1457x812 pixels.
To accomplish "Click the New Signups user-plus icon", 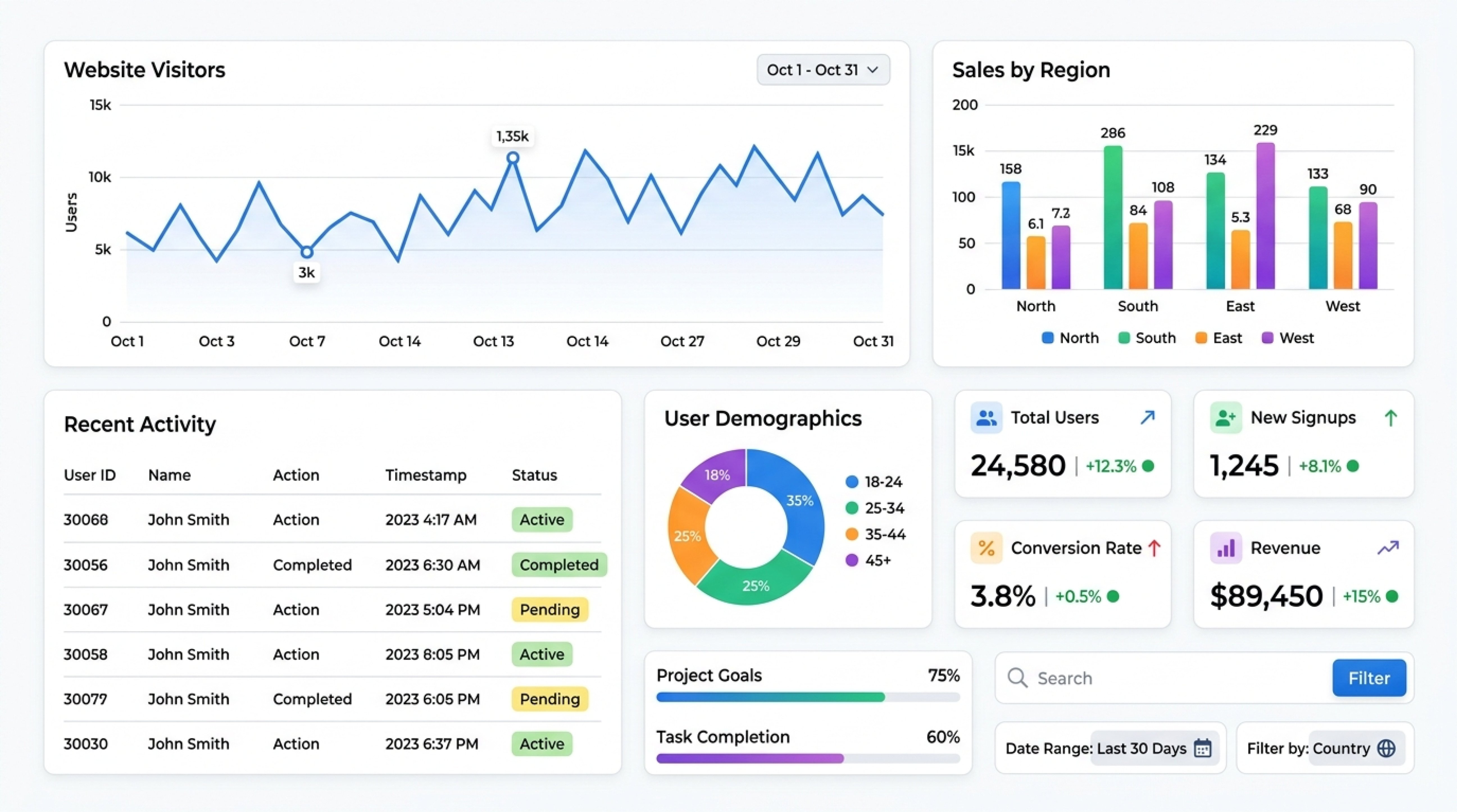I will 1226,418.
